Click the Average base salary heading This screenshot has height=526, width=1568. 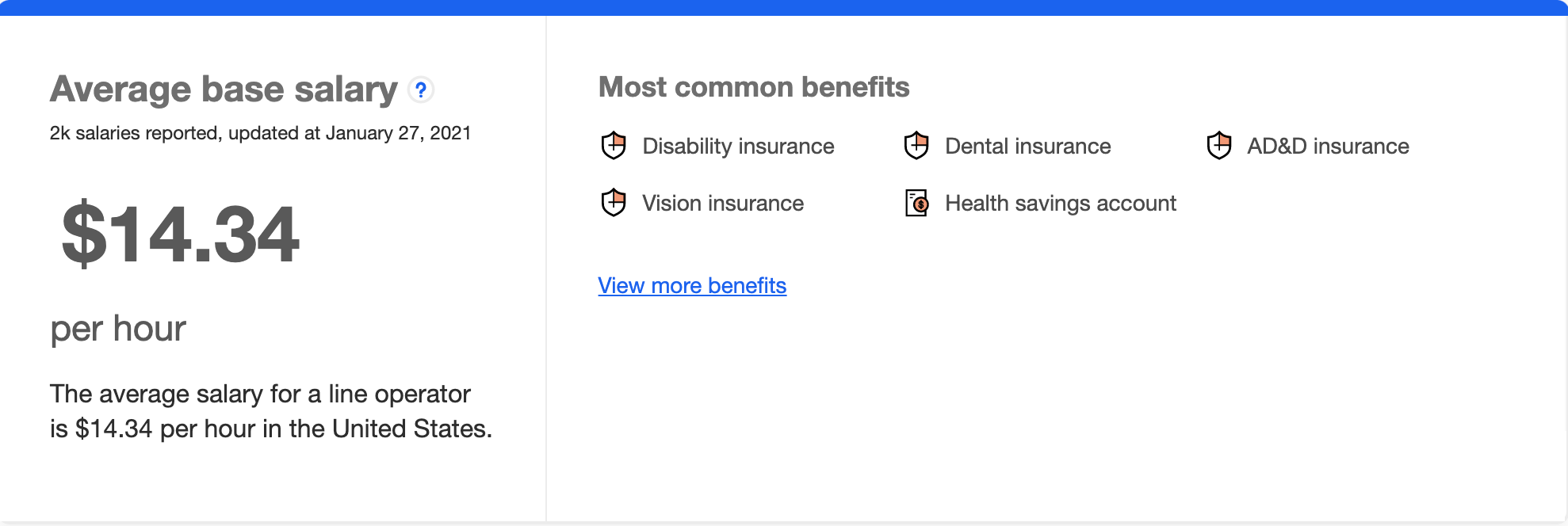pos(224,90)
